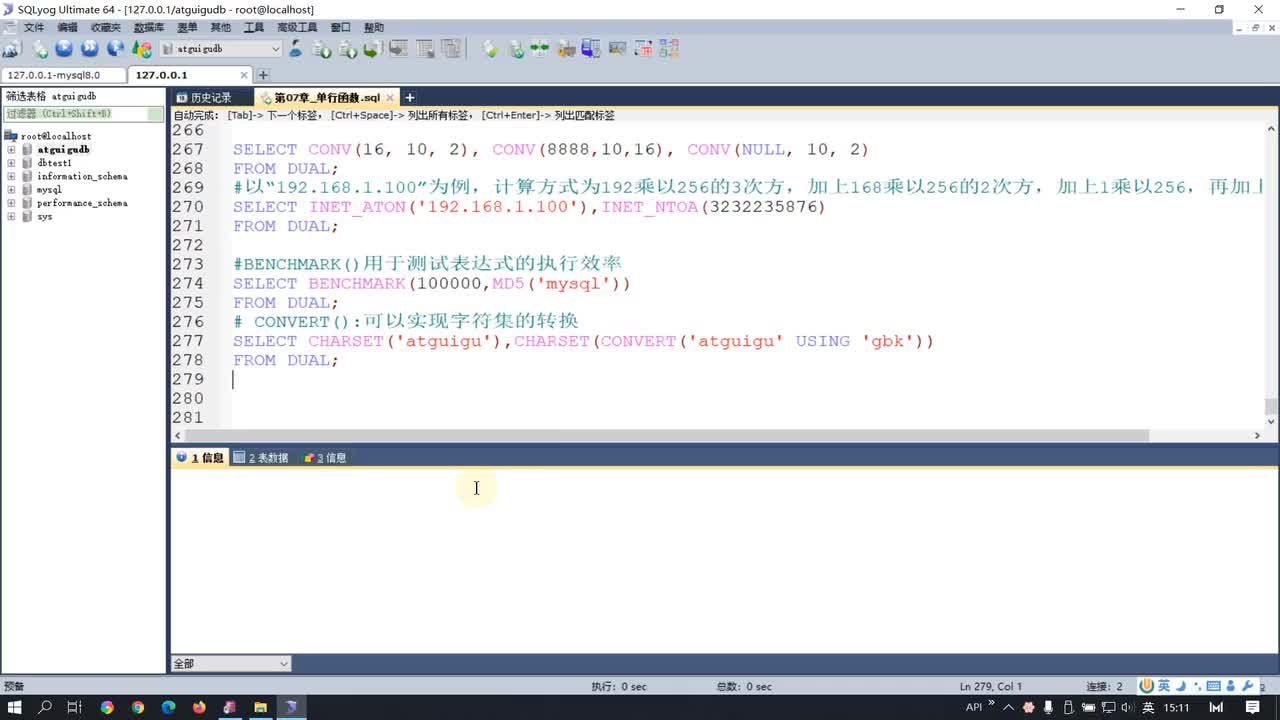
Task: Focus the 过滤器 filter input field
Action: [84, 114]
